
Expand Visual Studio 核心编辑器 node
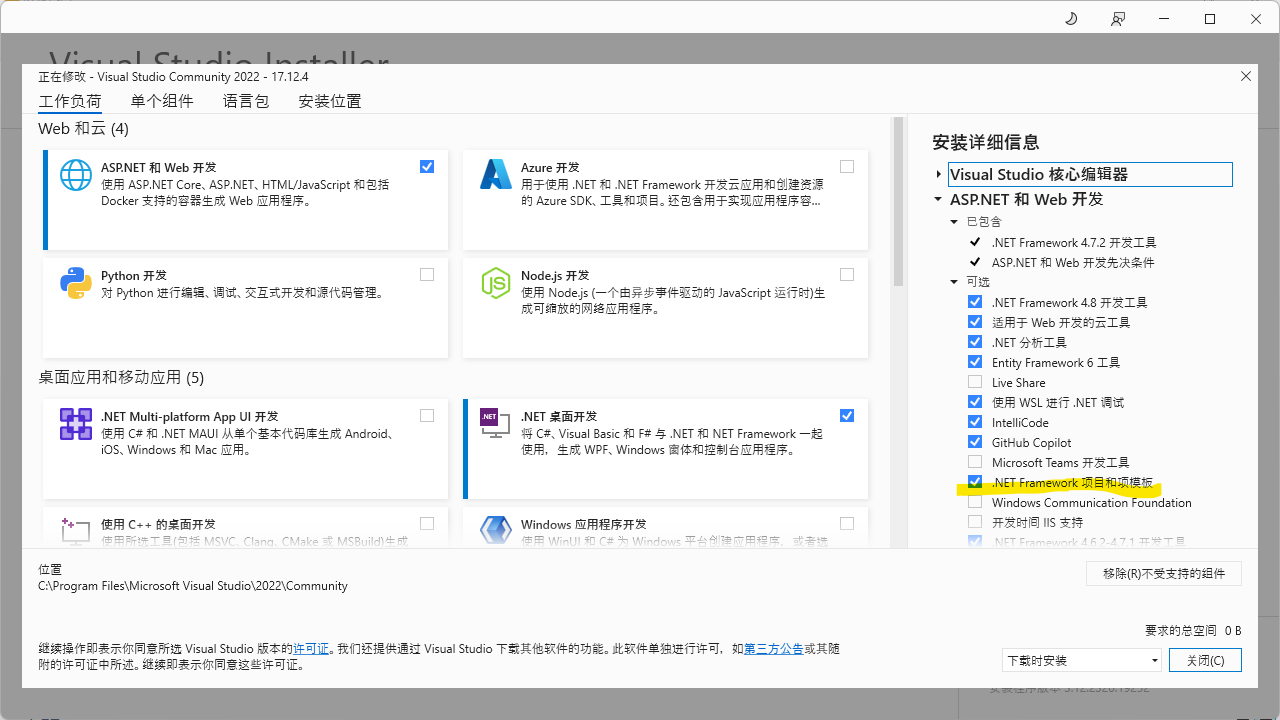pos(939,174)
